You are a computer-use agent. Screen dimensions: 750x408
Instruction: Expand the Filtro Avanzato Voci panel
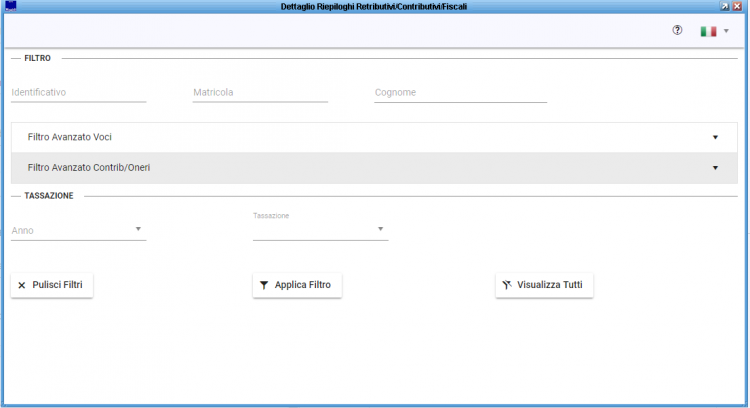click(x=374, y=137)
